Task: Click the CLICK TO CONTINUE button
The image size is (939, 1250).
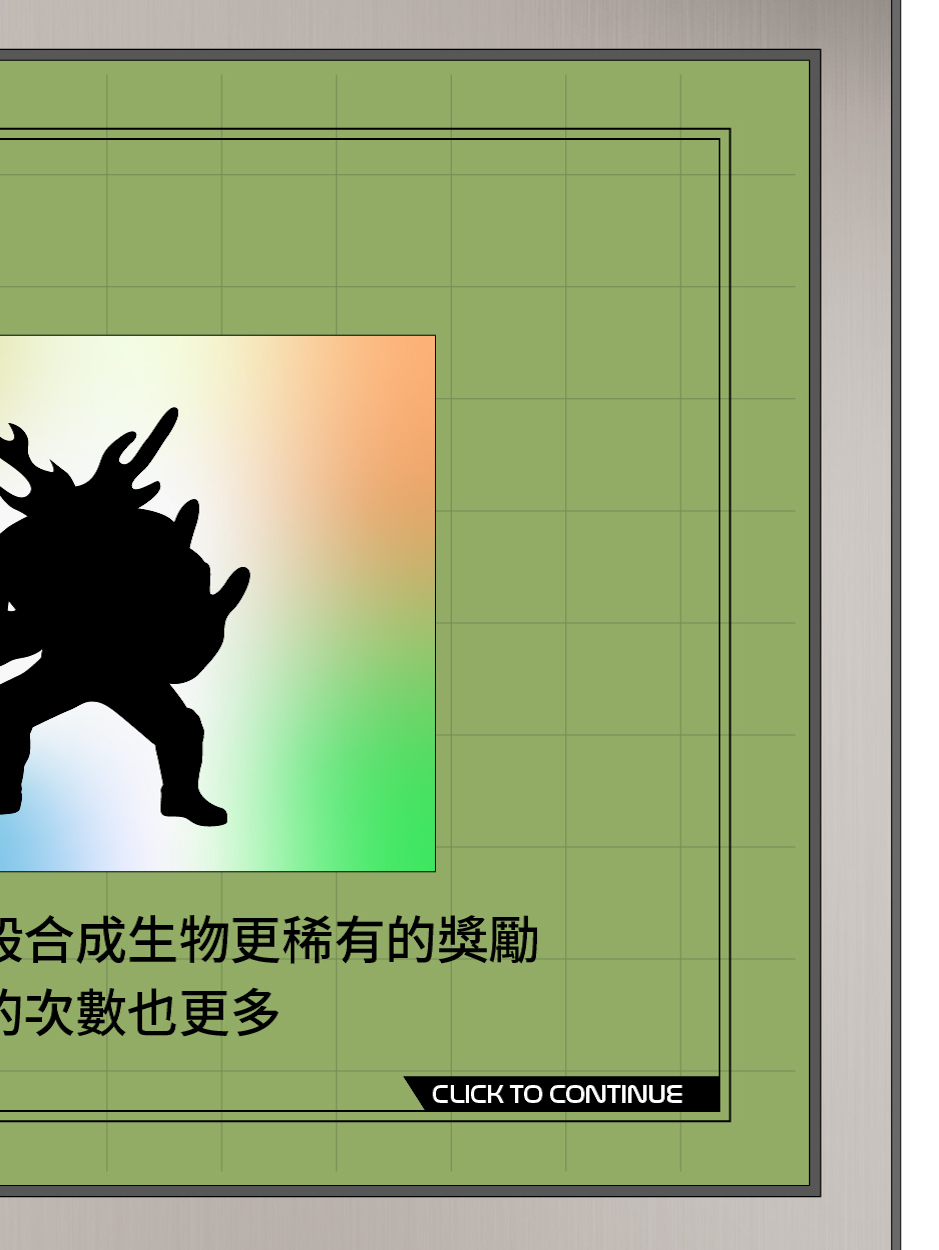Action: point(562,1094)
